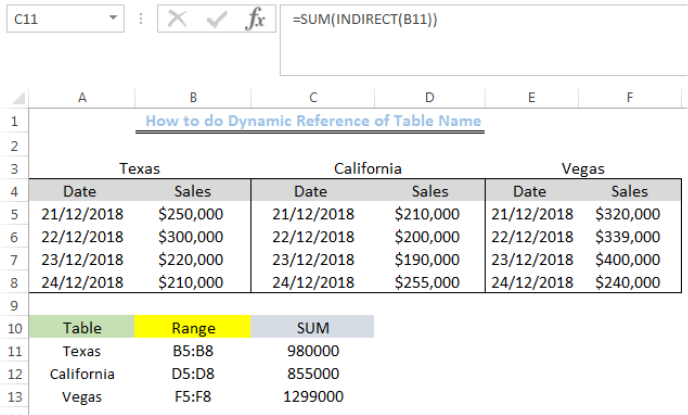
Task: Select row 13 header
Action: click(14, 397)
